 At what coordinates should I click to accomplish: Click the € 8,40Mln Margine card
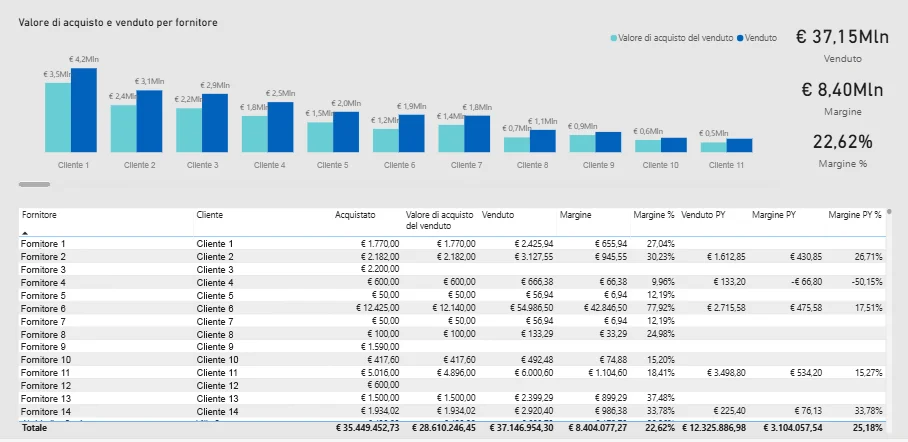(842, 97)
